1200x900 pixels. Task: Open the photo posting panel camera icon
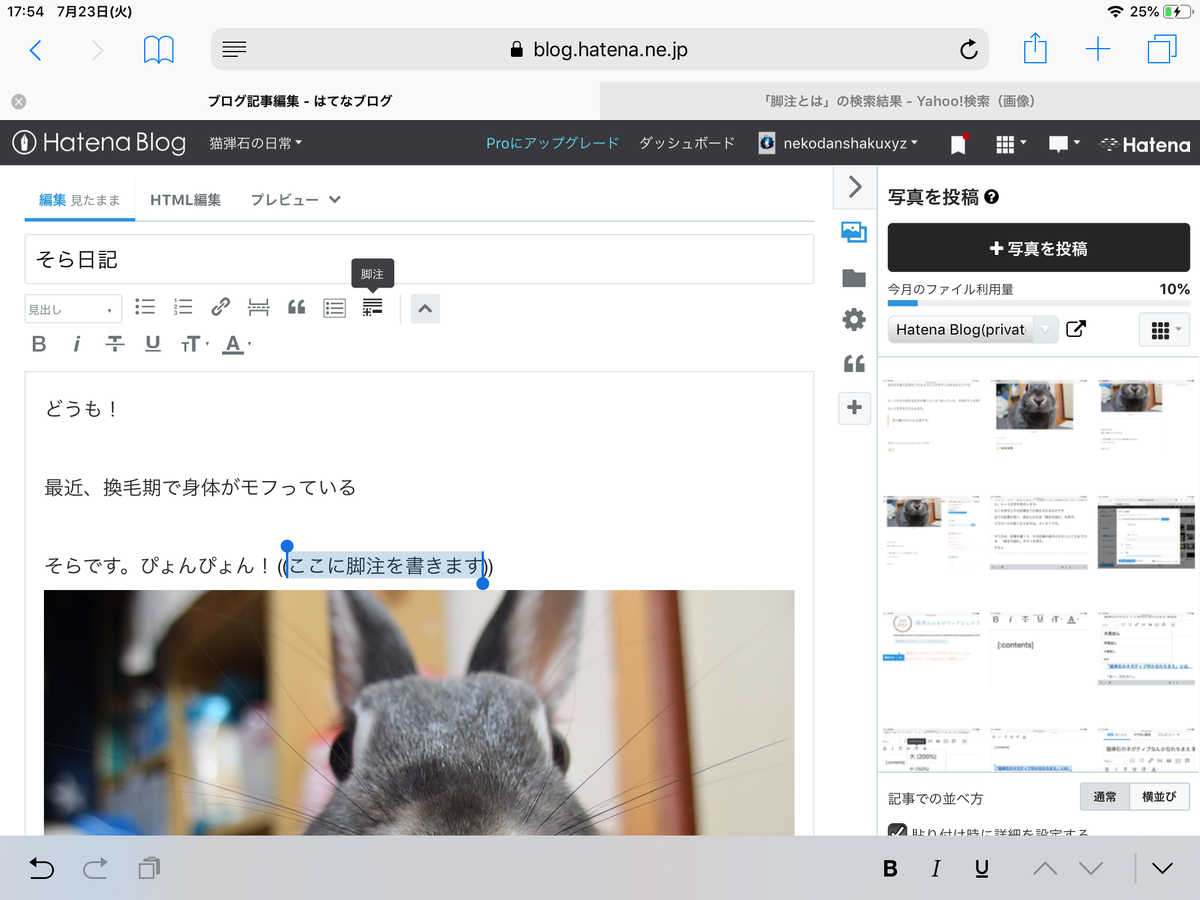click(x=854, y=231)
